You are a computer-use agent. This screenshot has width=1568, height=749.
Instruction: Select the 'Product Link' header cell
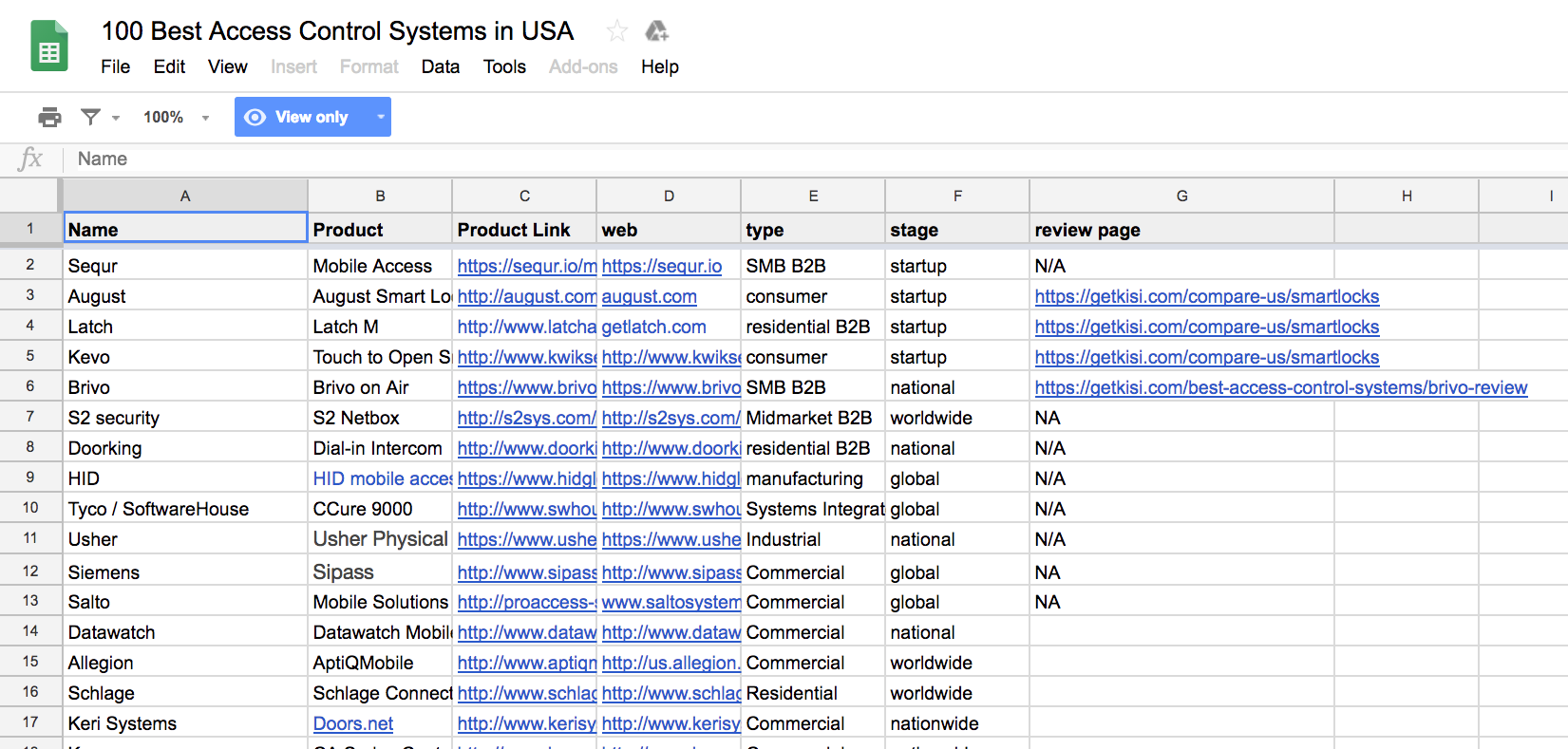click(524, 229)
